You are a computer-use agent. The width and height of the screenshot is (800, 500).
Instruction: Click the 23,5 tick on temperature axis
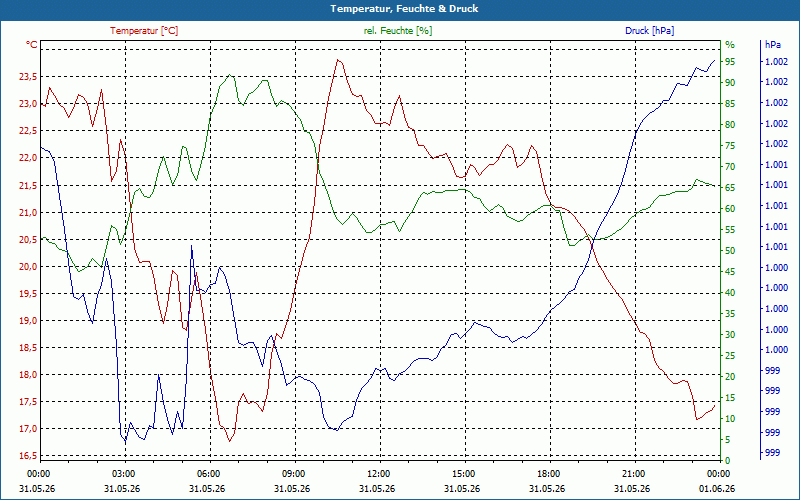tap(28, 77)
